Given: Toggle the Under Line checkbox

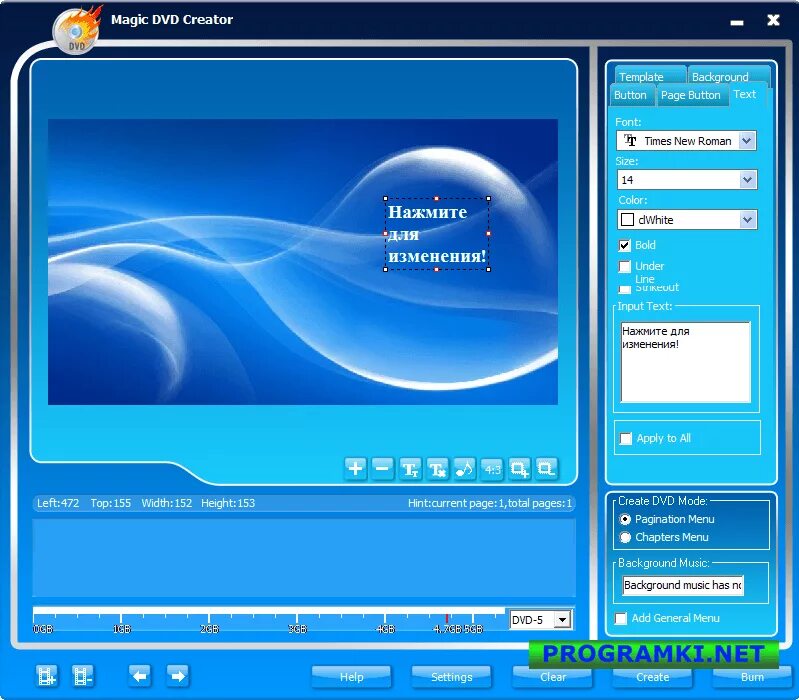Looking at the screenshot, I should click(625, 266).
